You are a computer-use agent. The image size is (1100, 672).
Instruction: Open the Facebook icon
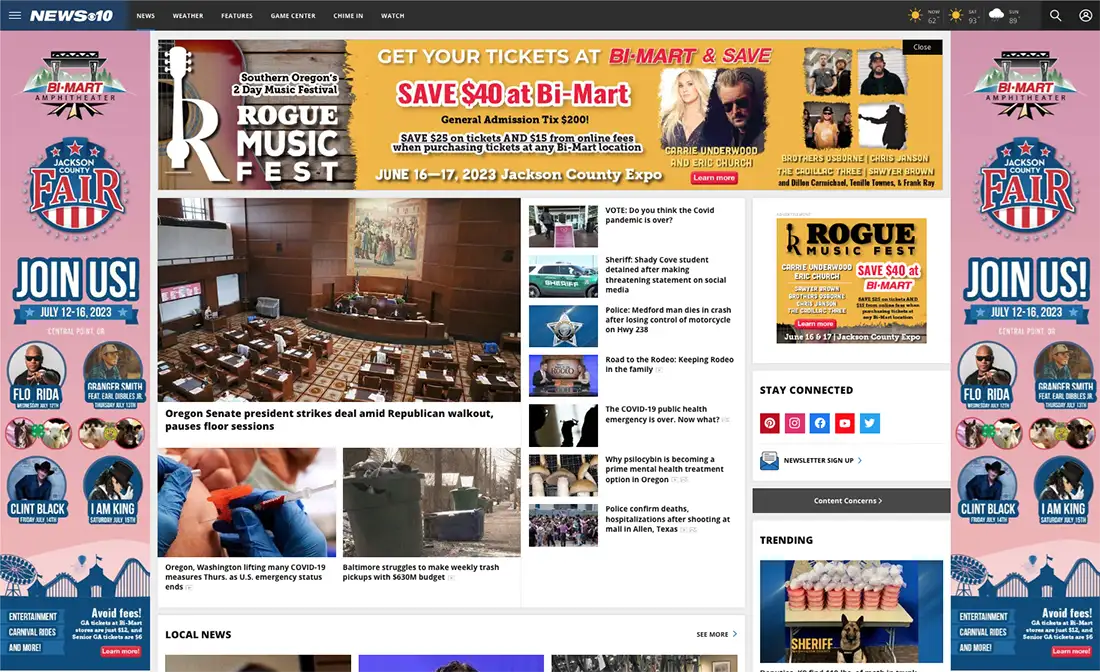click(x=819, y=423)
